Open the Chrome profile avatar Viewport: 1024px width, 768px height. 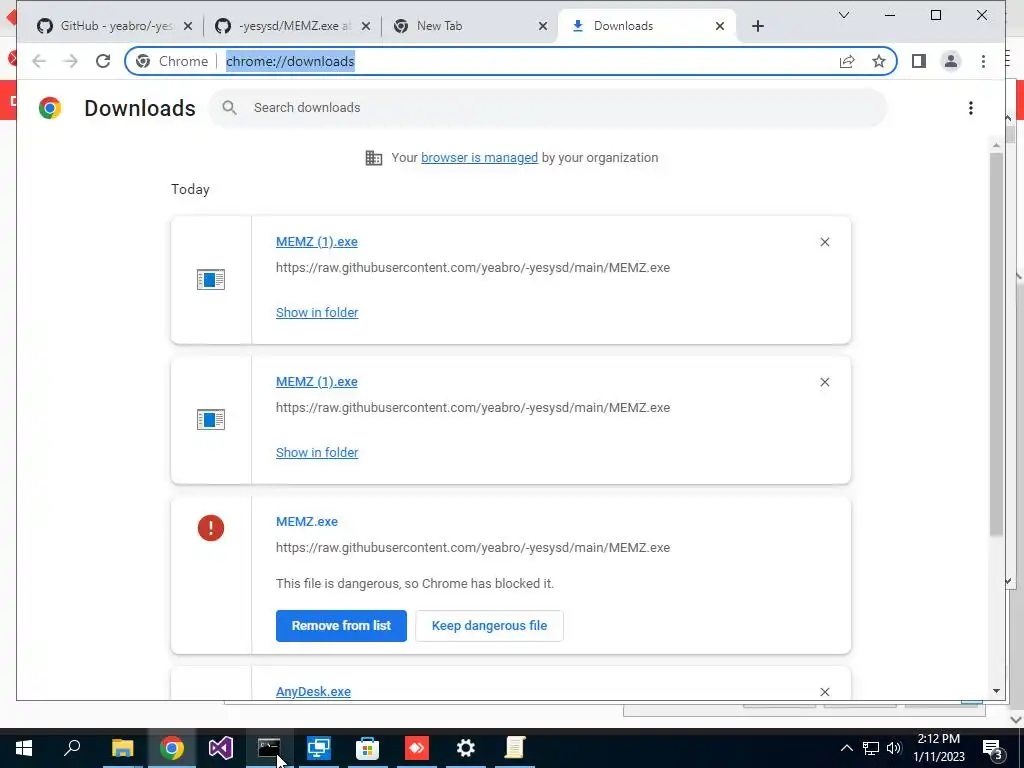[951, 61]
